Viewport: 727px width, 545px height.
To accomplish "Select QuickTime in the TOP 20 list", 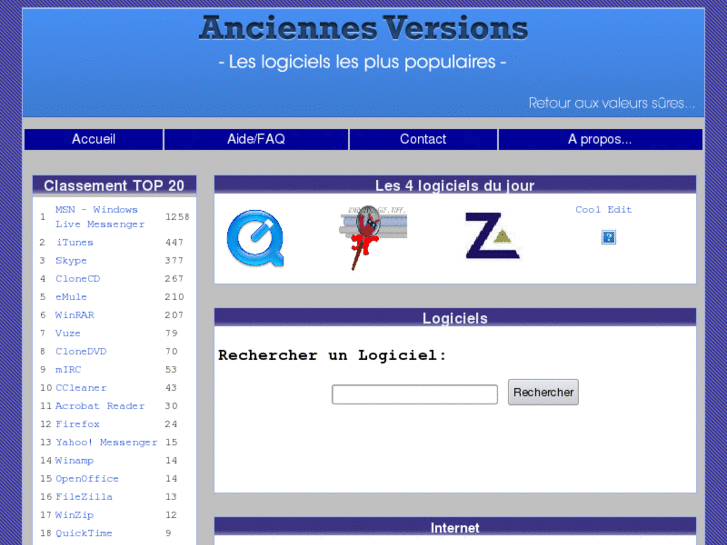I will (x=84, y=533).
